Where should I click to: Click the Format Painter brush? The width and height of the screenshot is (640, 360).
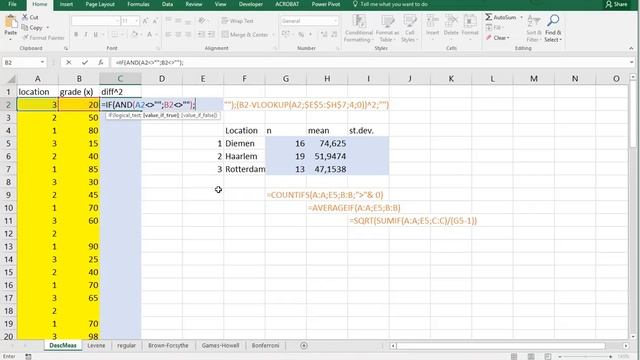point(26,38)
